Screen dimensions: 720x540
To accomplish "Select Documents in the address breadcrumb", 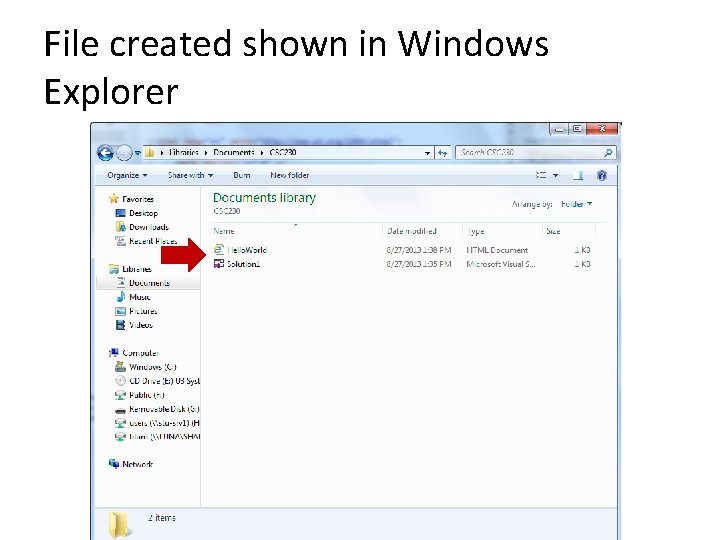I will 234,152.
